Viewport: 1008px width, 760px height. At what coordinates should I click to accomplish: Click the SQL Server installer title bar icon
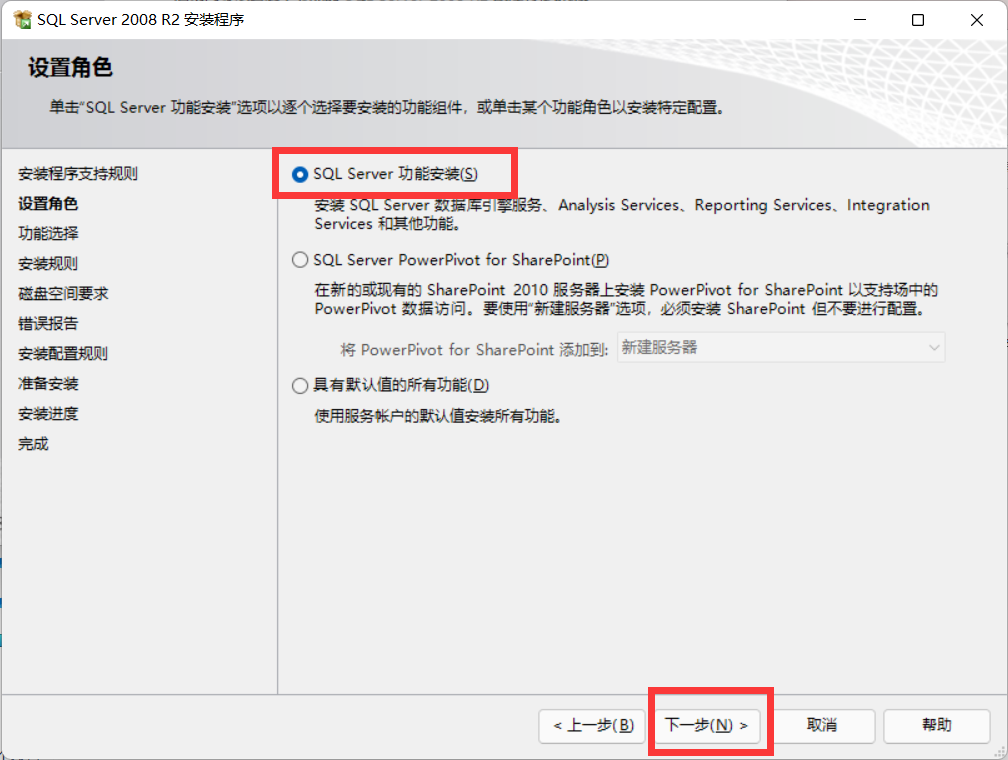tap(22, 20)
